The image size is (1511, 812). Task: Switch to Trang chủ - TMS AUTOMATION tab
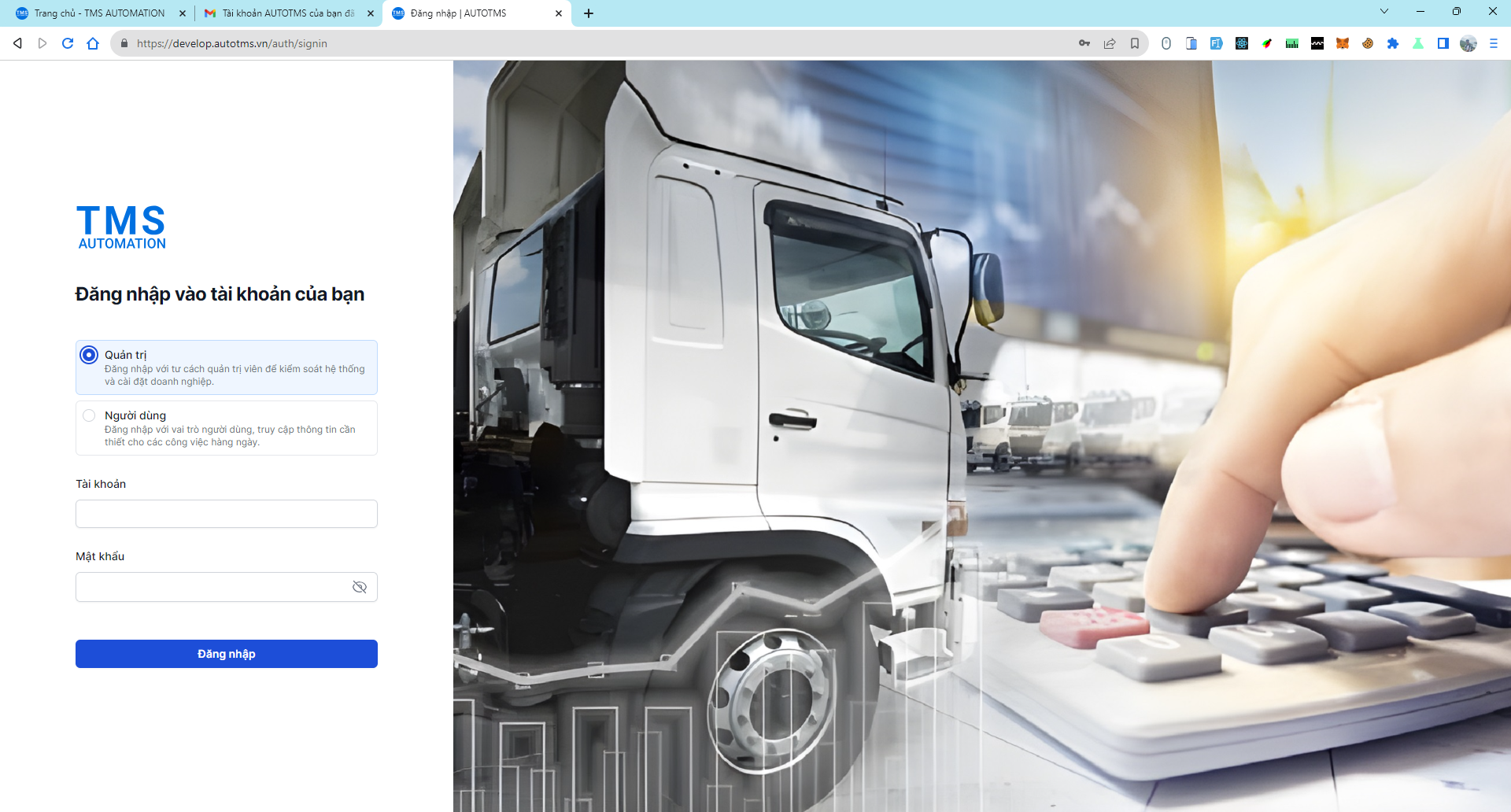tap(98, 13)
